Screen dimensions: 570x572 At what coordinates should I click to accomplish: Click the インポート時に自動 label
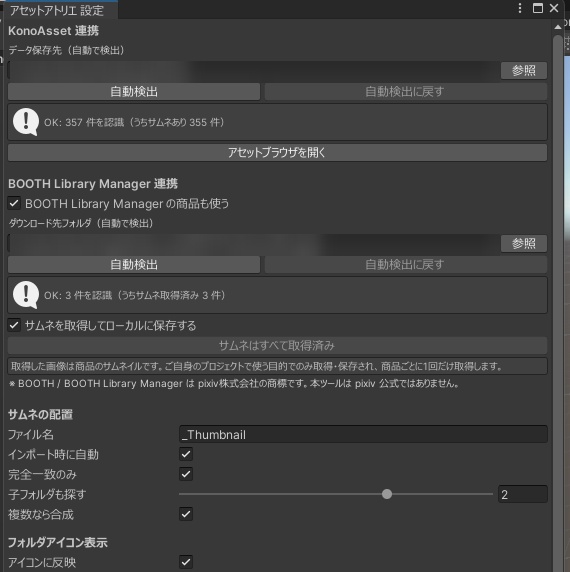pos(53,455)
